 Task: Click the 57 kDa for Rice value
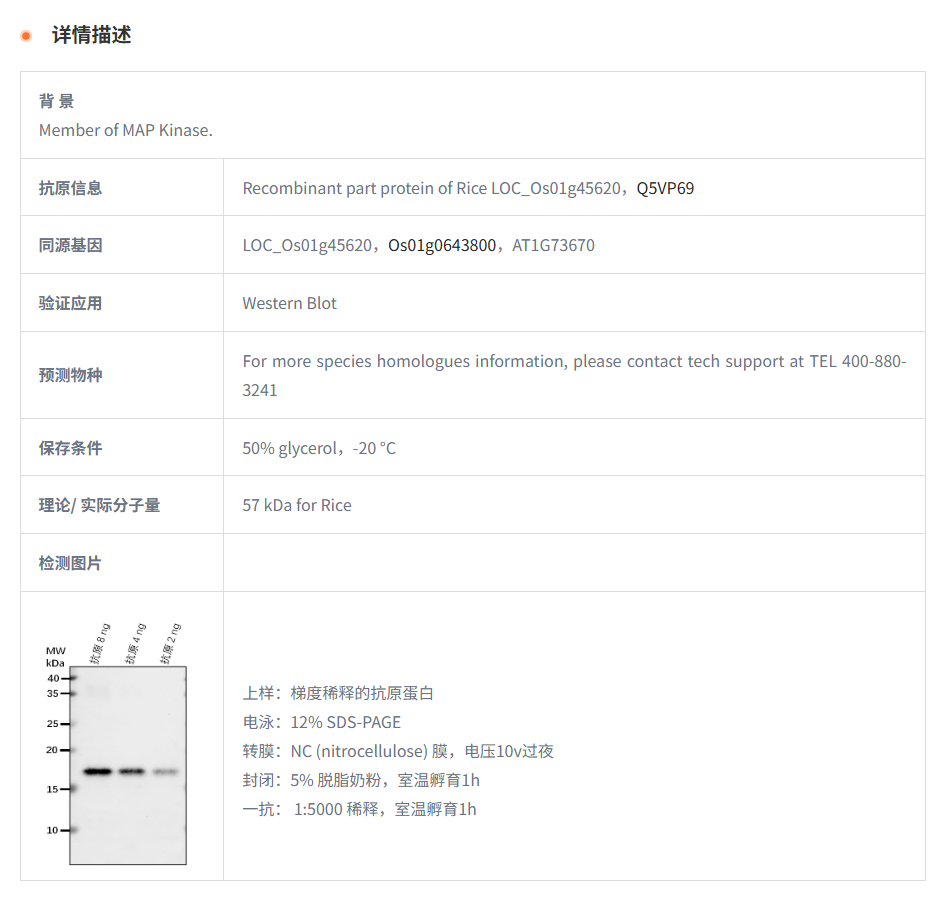pos(296,505)
